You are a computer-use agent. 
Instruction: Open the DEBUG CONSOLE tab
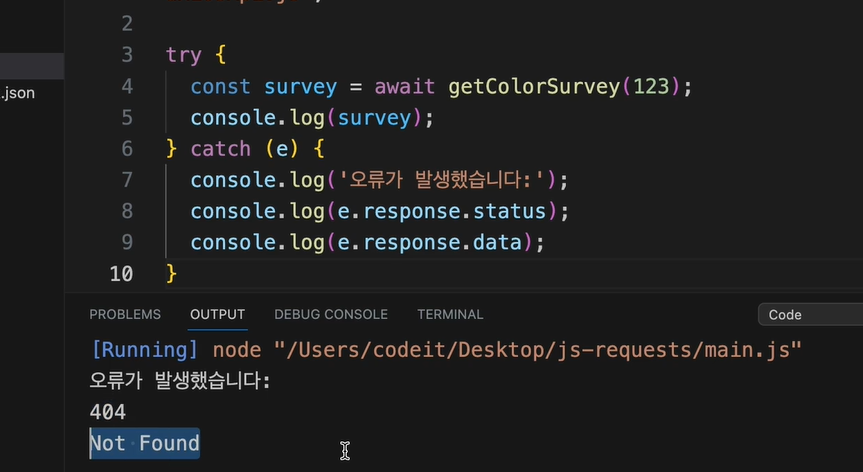tap(331, 315)
